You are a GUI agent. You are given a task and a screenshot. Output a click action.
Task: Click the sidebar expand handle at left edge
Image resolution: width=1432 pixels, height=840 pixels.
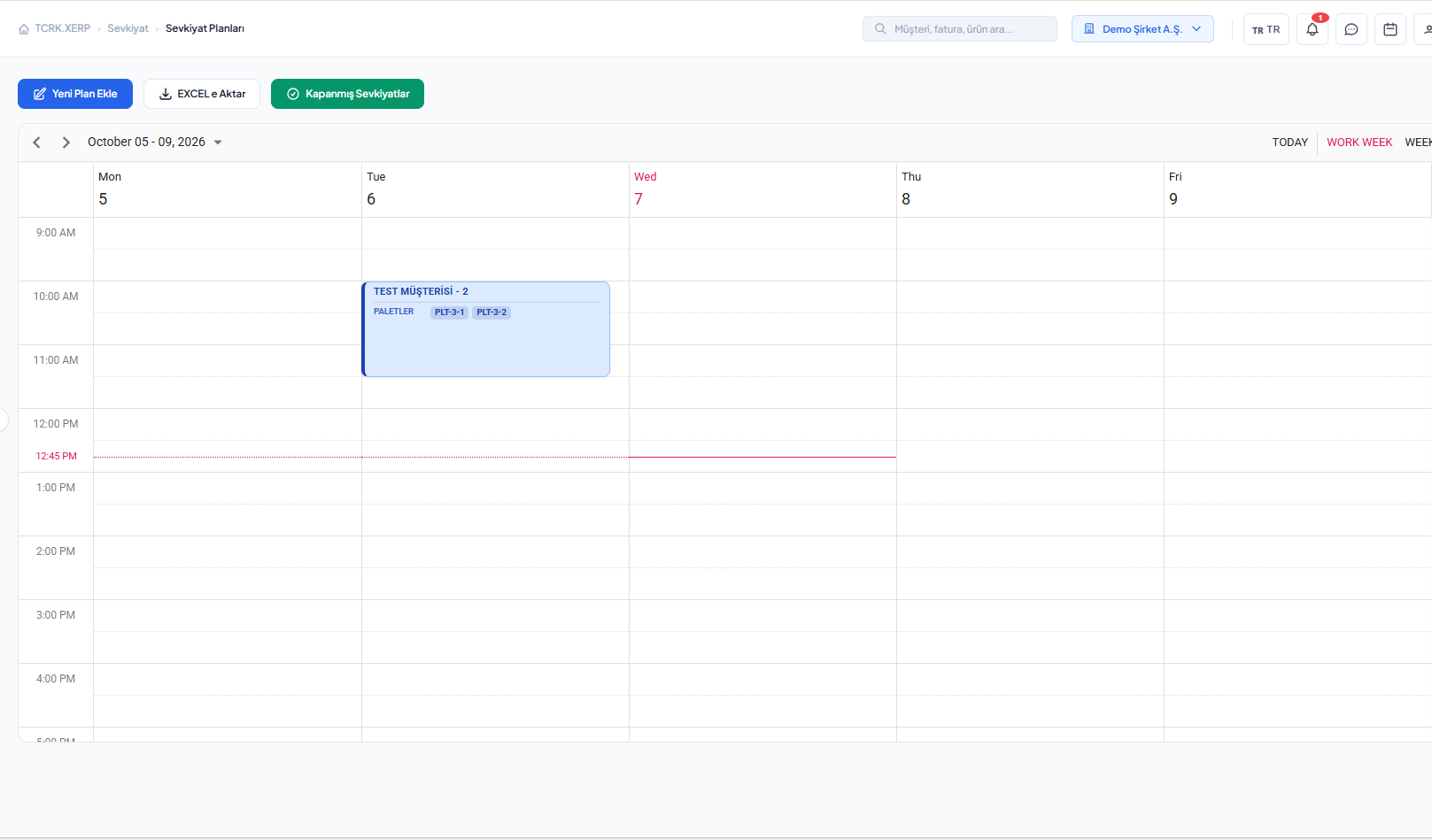tap(4, 420)
